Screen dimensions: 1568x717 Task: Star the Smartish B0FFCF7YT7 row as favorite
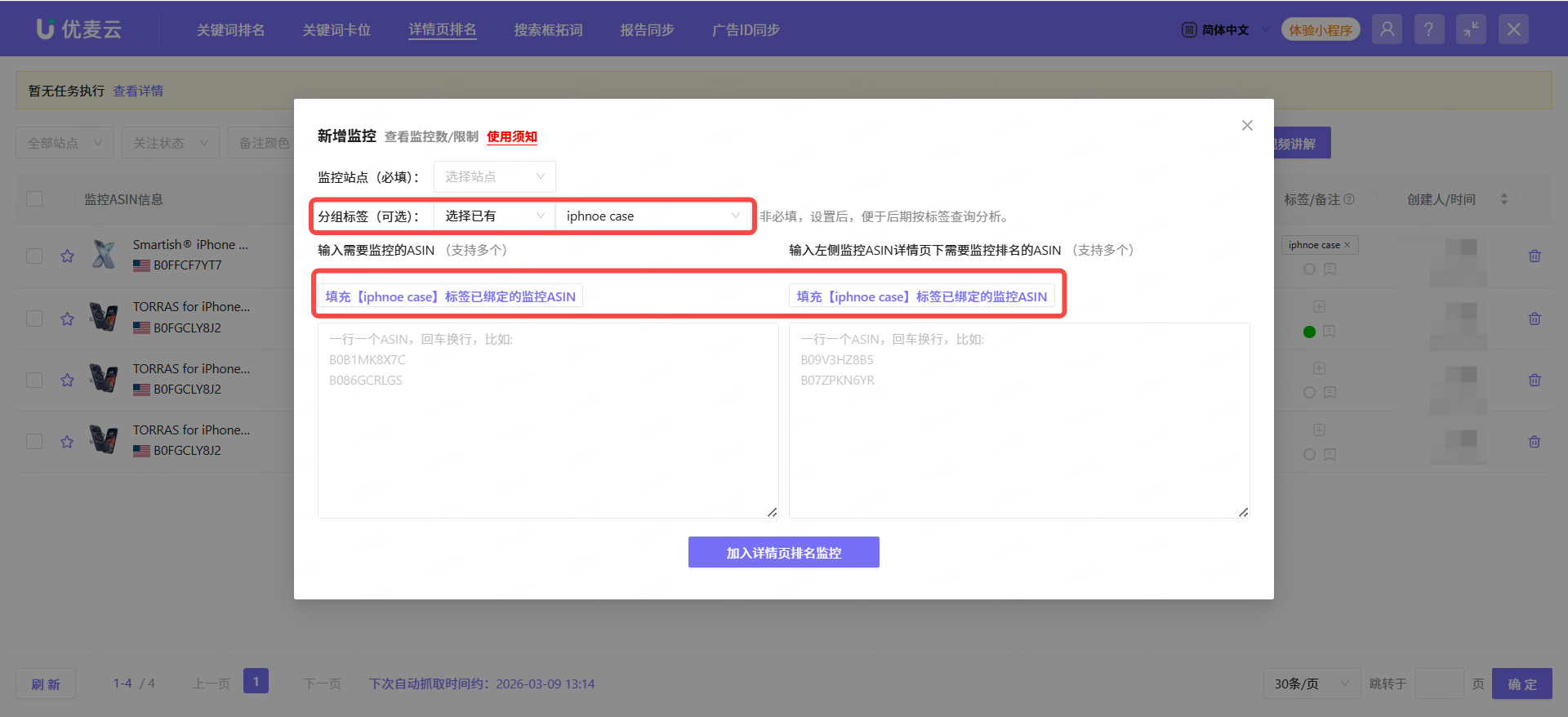click(67, 256)
